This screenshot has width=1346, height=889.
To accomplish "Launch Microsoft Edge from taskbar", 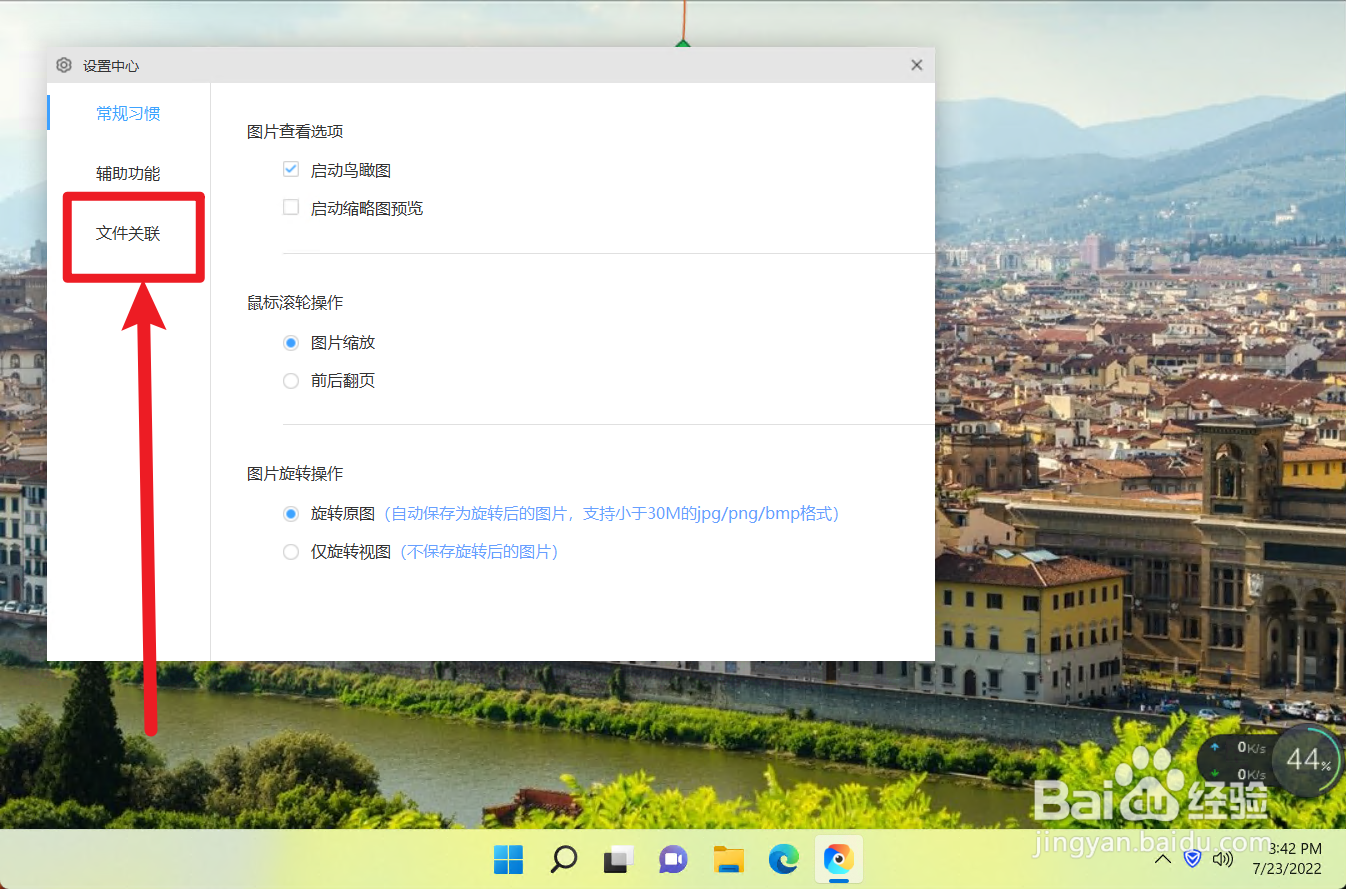I will (783, 859).
